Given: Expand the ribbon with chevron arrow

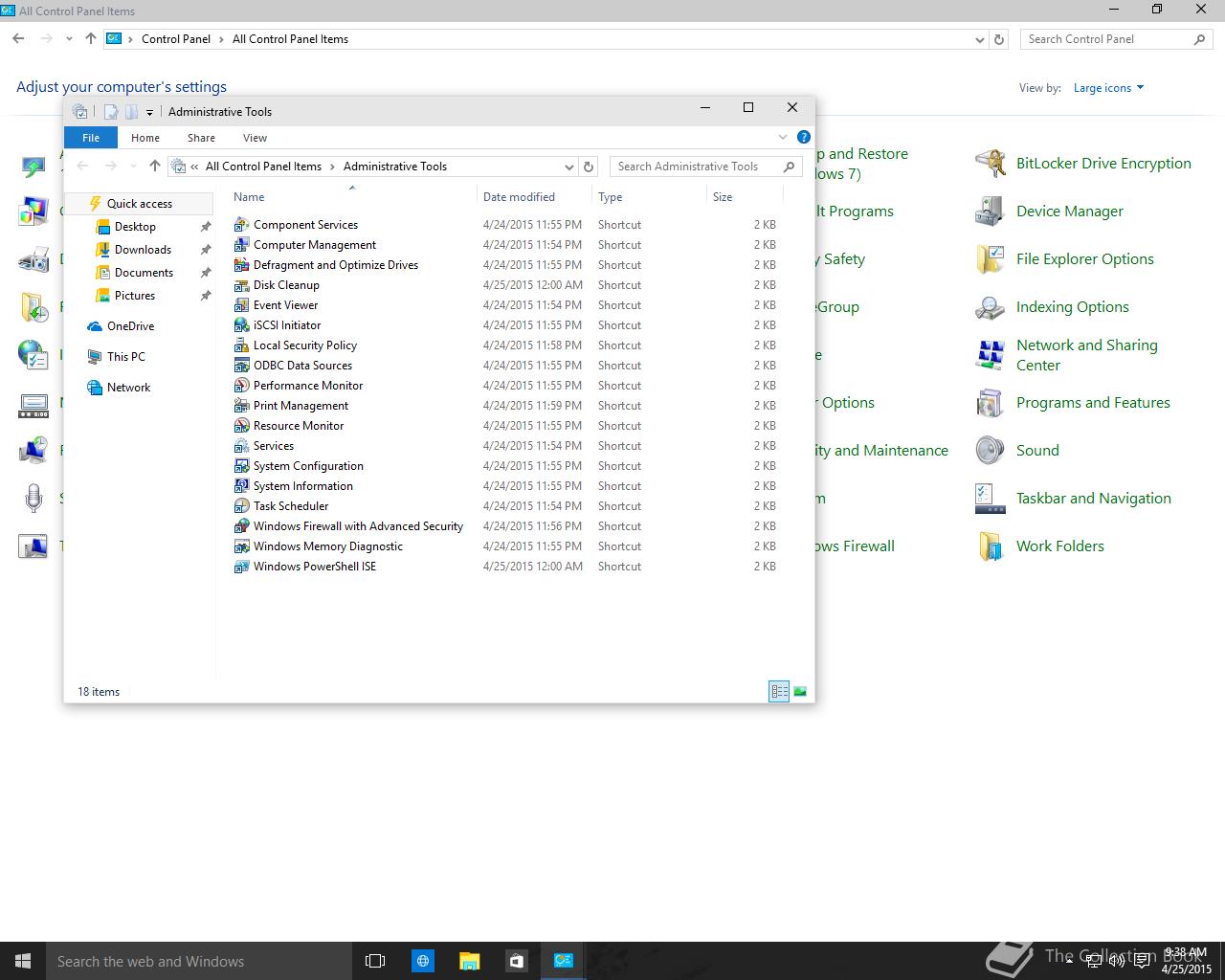Looking at the screenshot, I should [x=782, y=137].
